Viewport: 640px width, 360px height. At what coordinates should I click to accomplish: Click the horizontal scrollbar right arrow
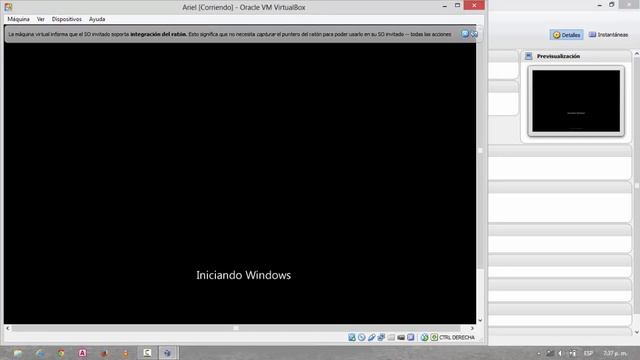point(472,328)
